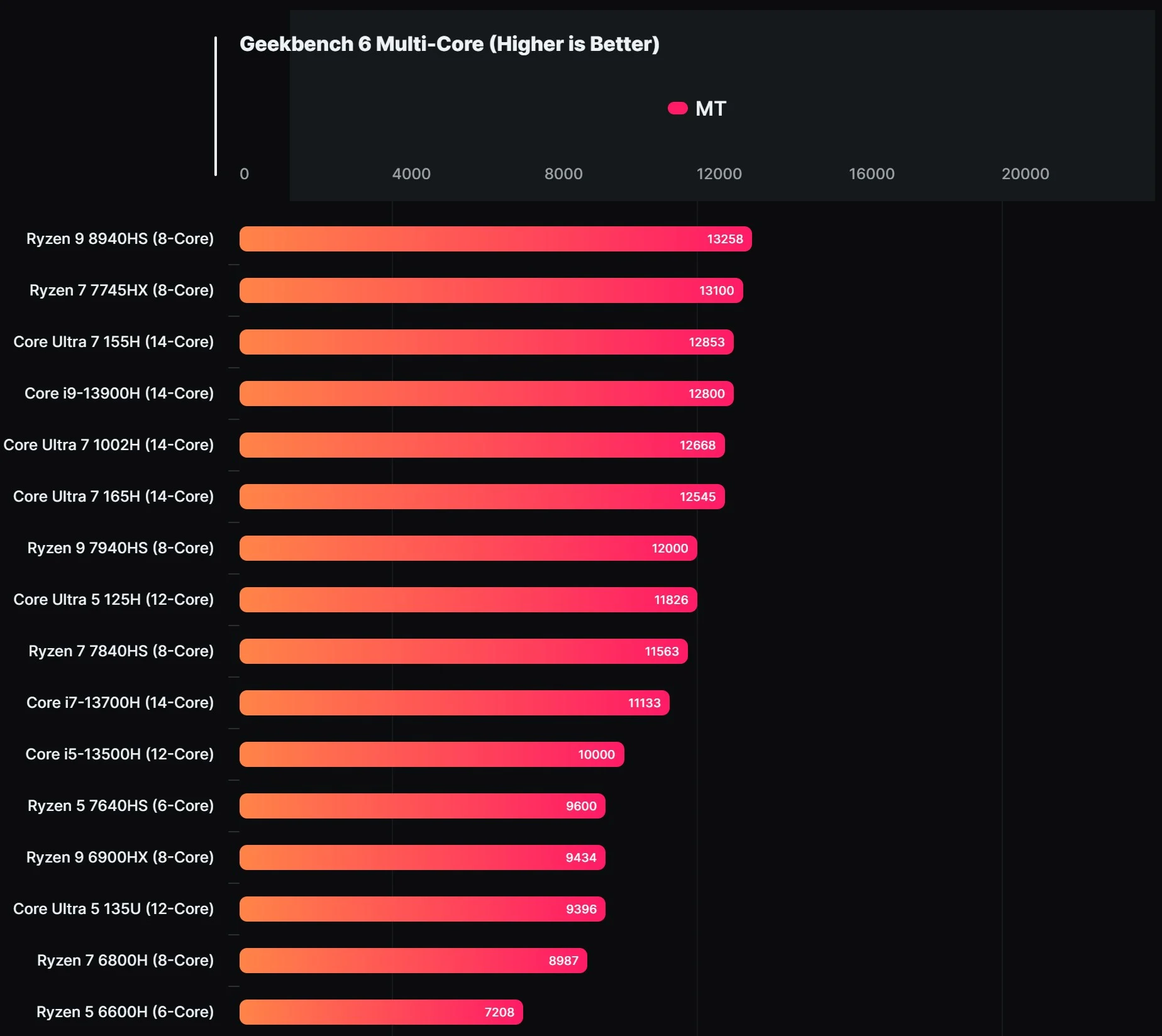Click the MT legend label text
The image size is (1162, 1036).
tap(711, 109)
